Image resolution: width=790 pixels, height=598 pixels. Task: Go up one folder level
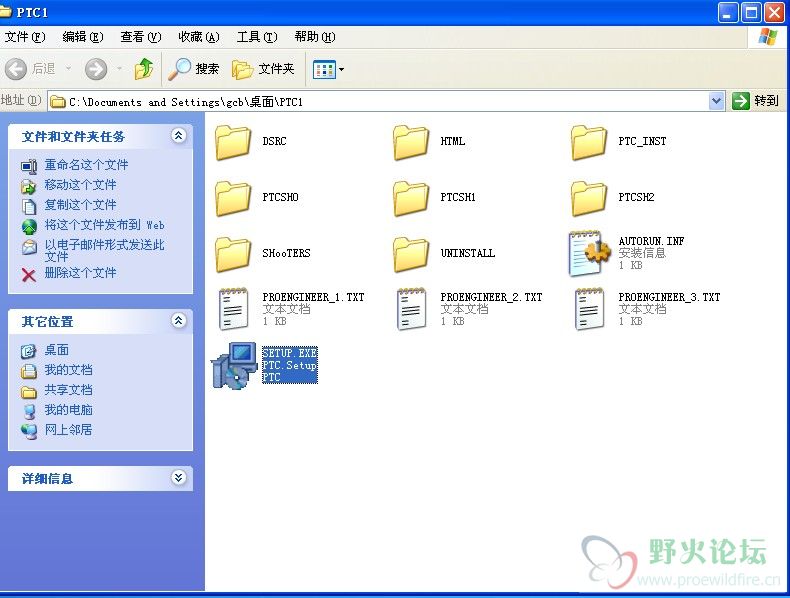coord(144,69)
